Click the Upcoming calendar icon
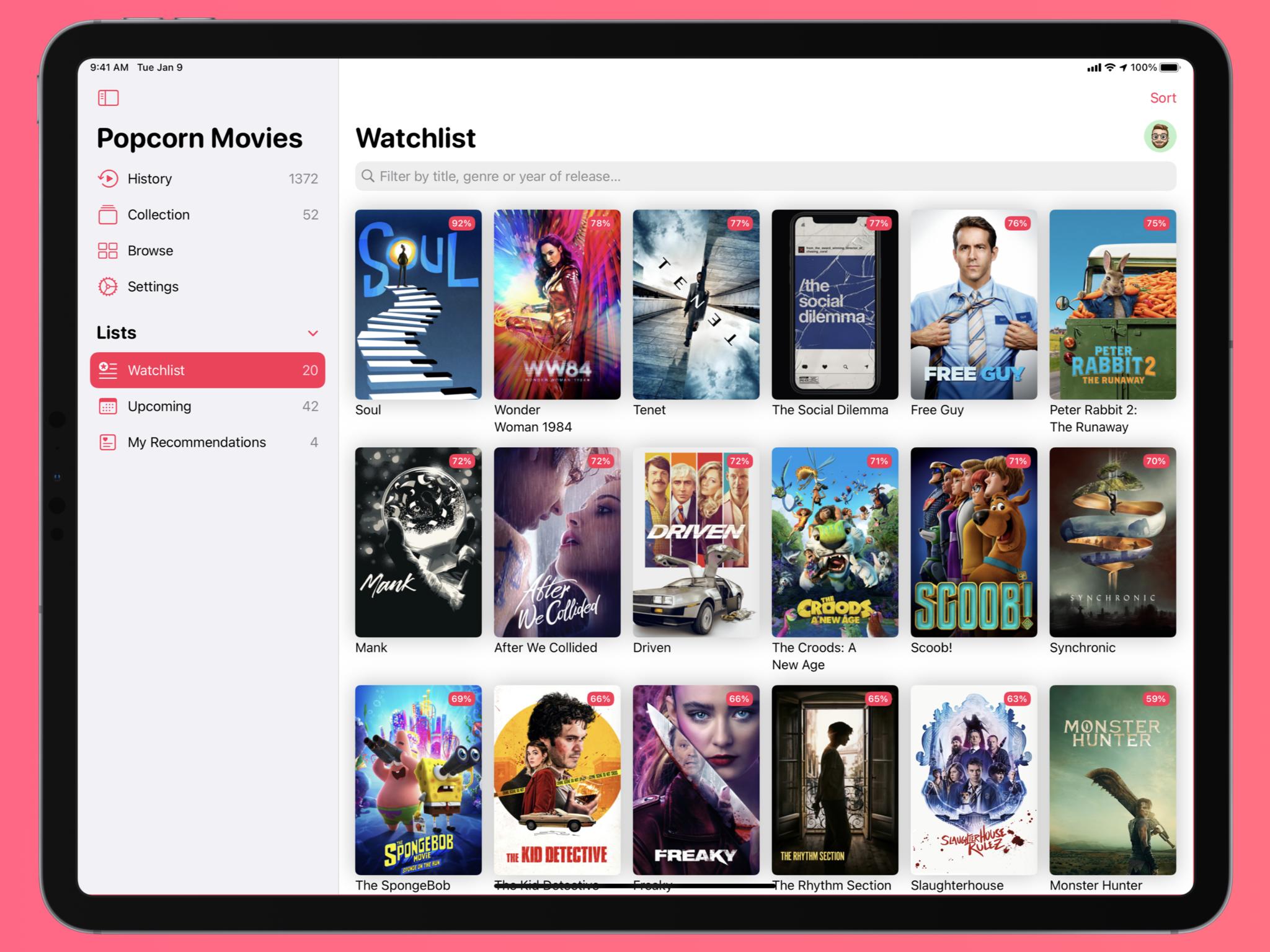 click(x=108, y=406)
